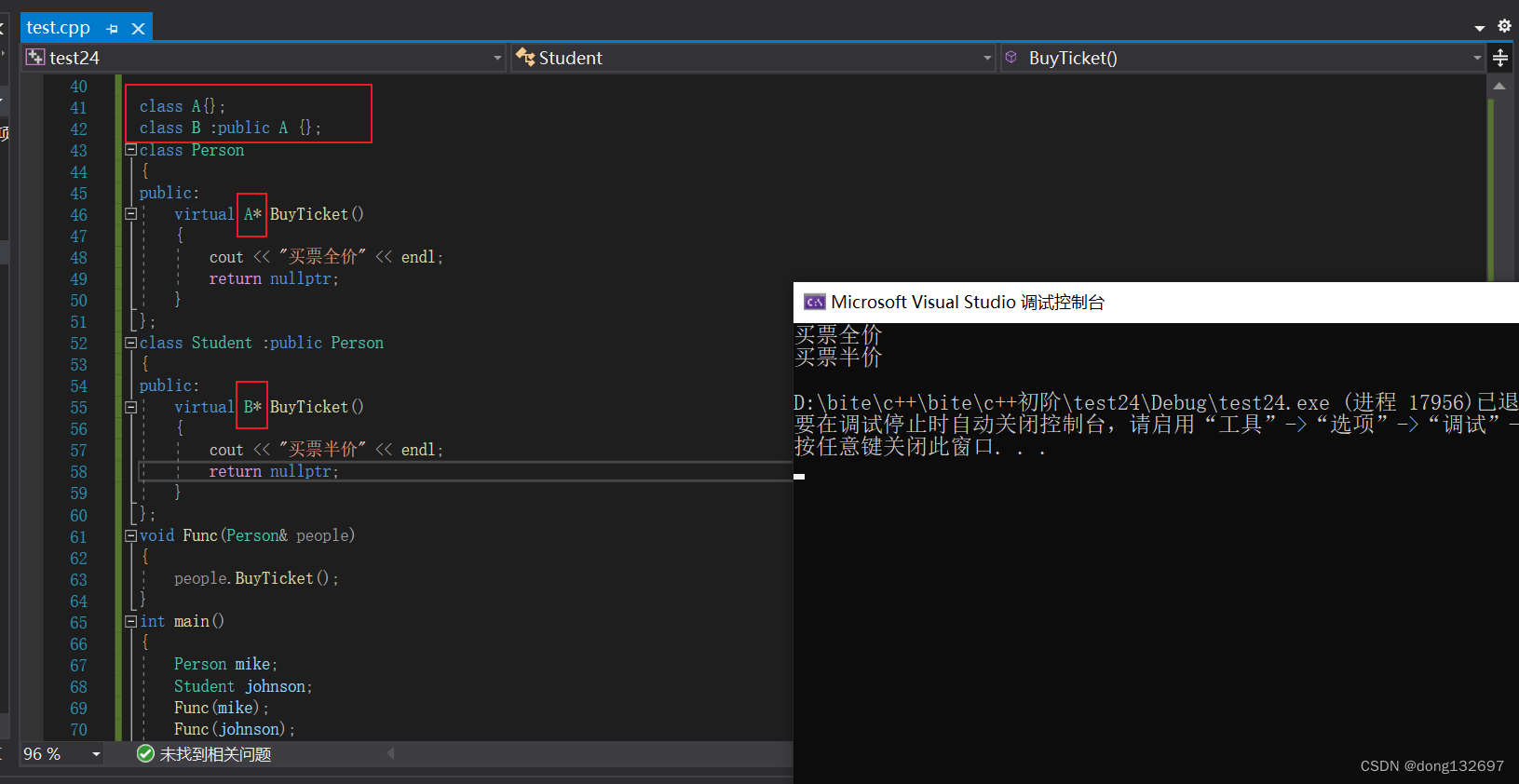
Task: Click the "Func(mike);" call
Action: click(222, 708)
